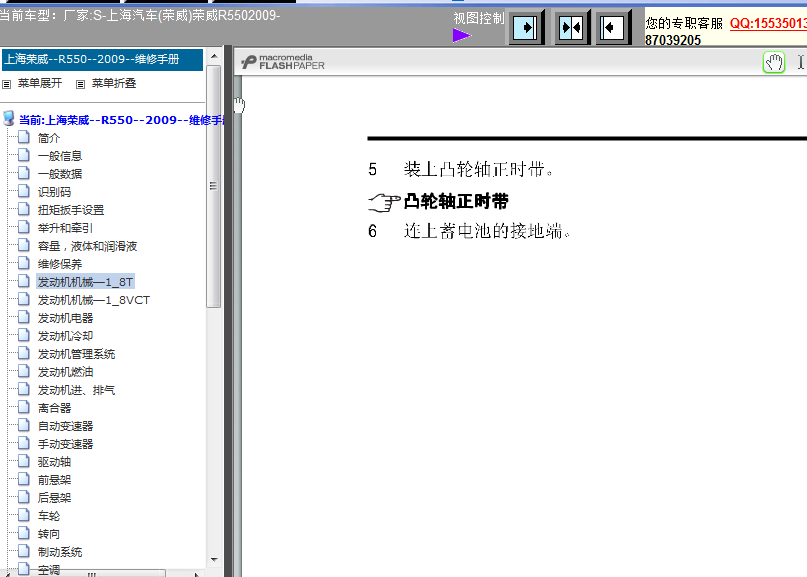This screenshot has width=807, height=577.
Task: Click the vertical splitter bar between panels
Action: [229, 311]
